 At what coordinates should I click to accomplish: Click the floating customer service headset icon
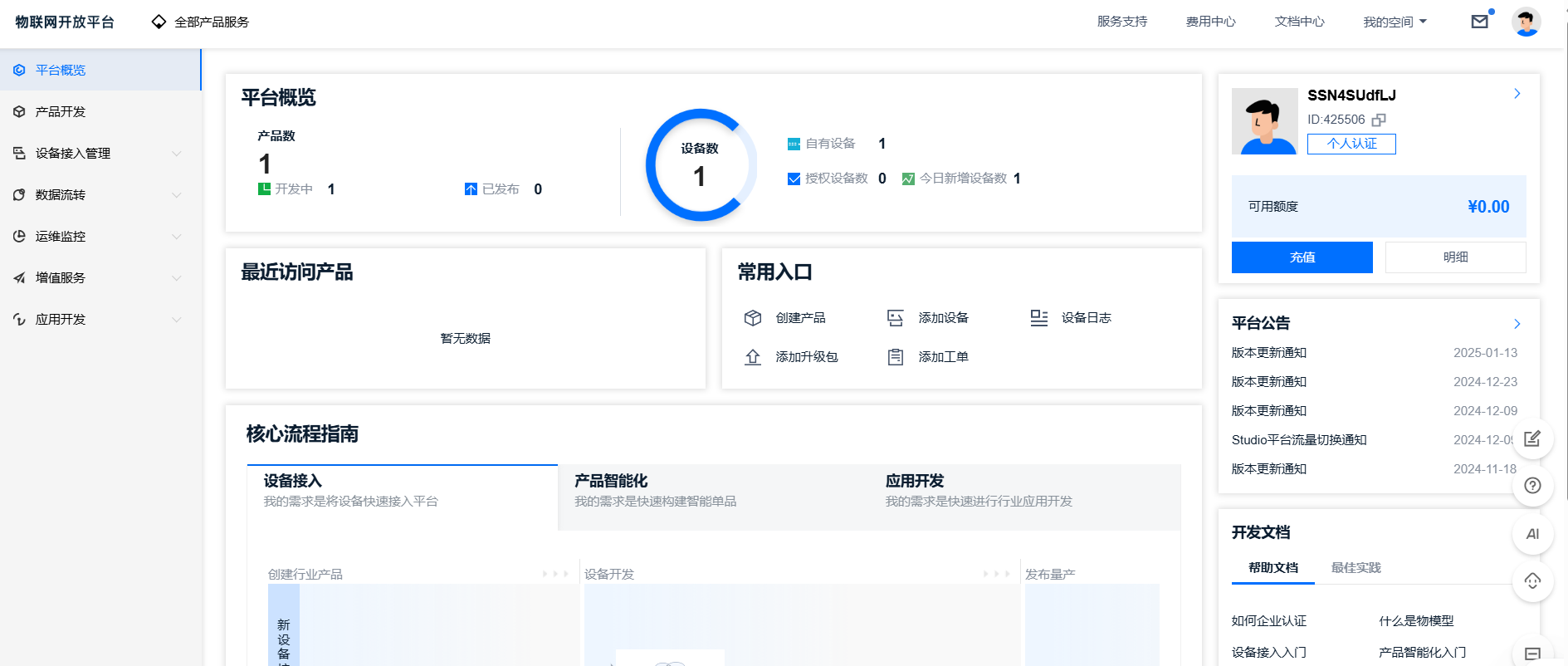tap(1532, 581)
